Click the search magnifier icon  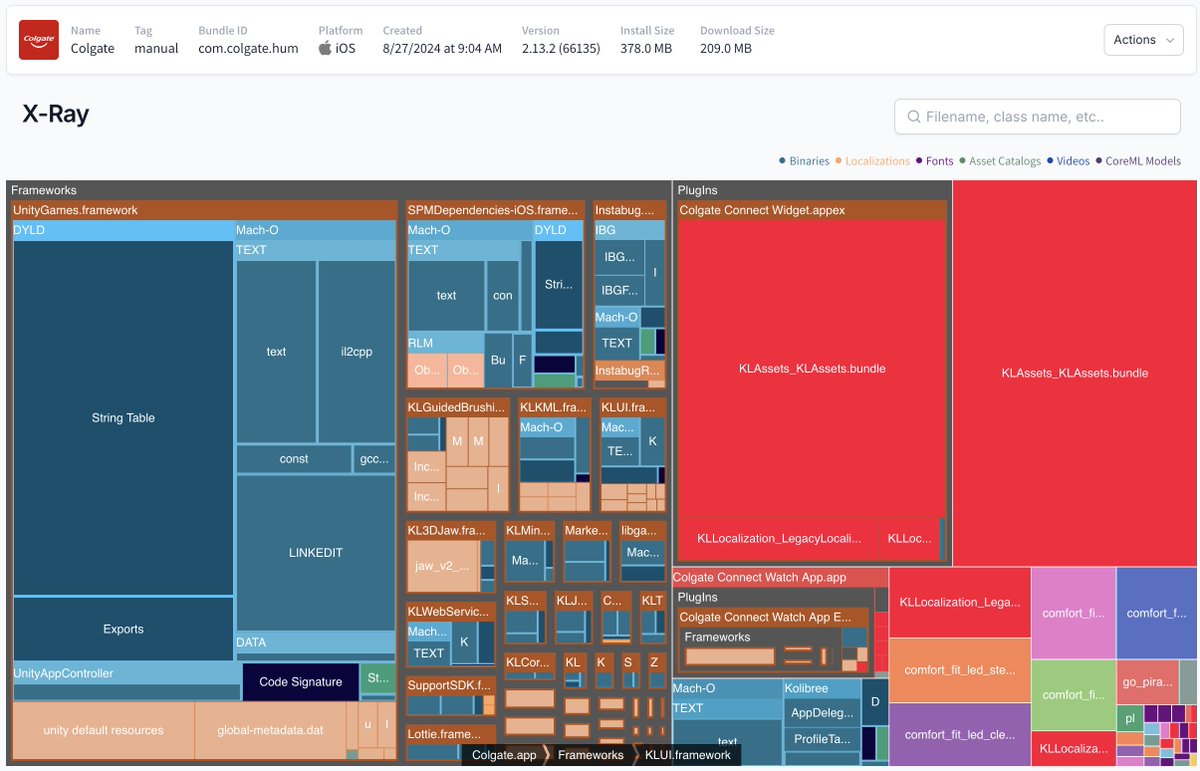[x=913, y=117]
